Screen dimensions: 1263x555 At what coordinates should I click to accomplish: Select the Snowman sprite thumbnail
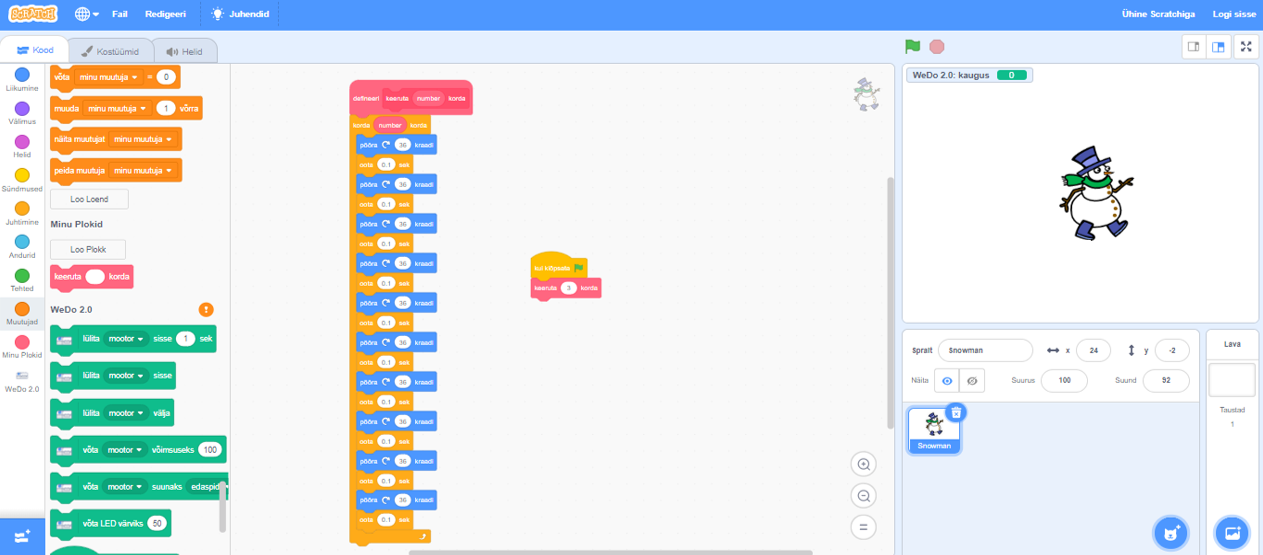934,430
